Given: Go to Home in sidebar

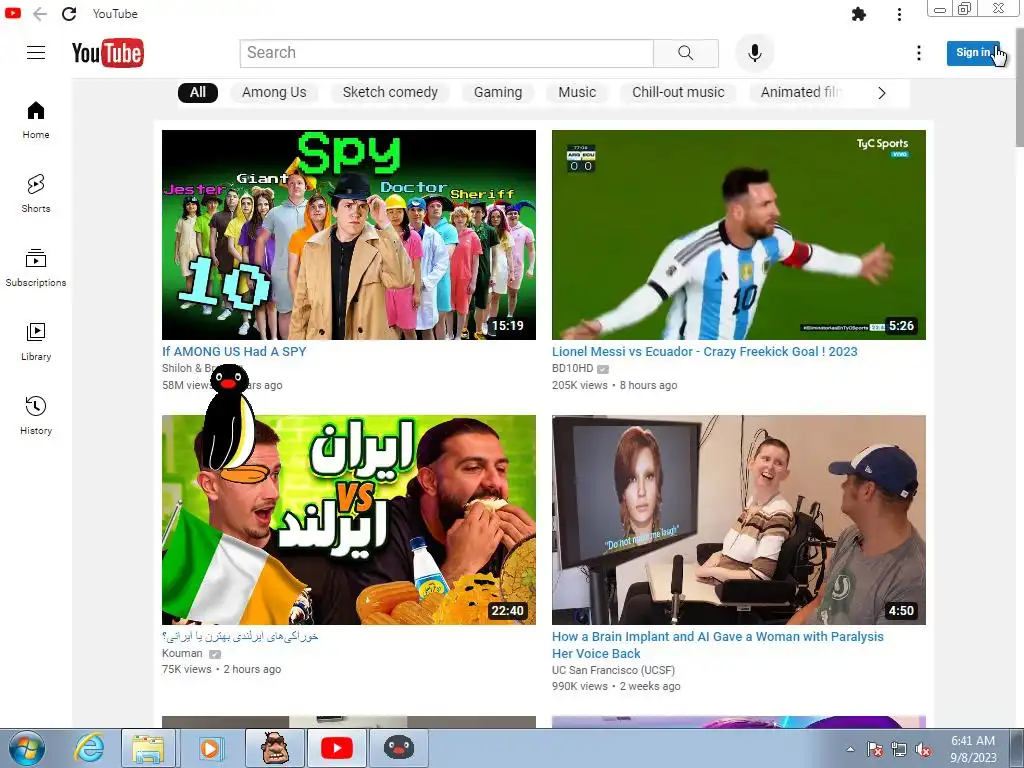Looking at the screenshot, I should 36,120.
